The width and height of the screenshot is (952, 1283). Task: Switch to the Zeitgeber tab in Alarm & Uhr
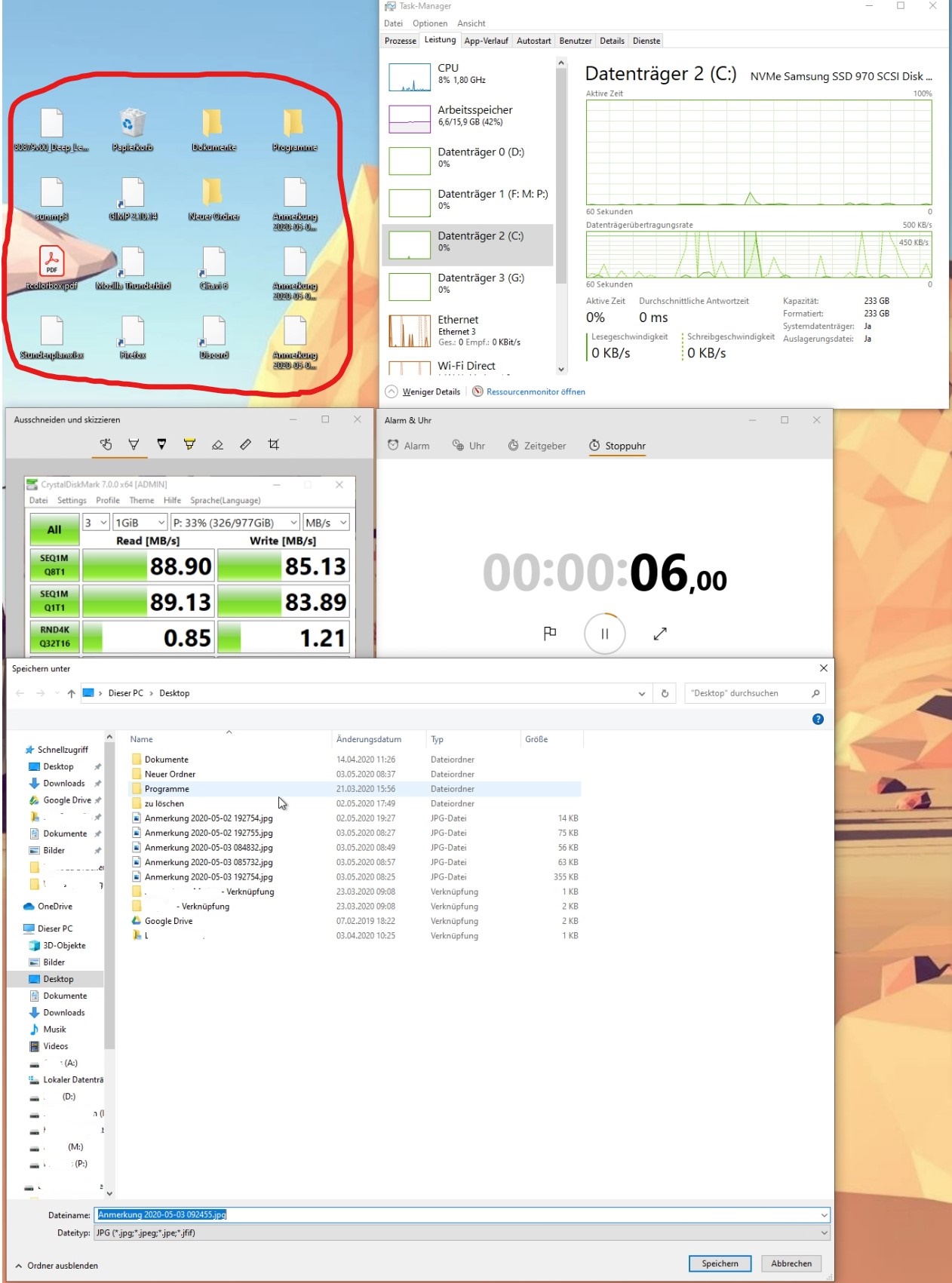(536, 446)
